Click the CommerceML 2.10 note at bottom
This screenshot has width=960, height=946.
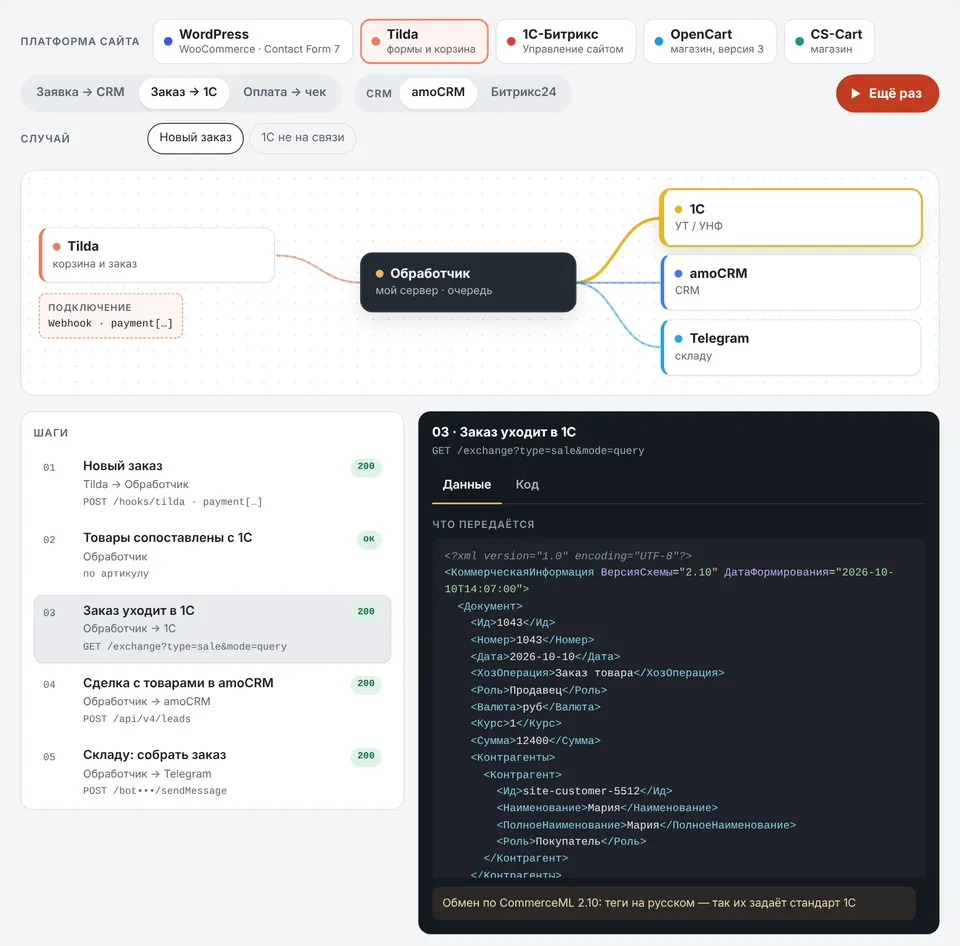click(x=673, y=903)
